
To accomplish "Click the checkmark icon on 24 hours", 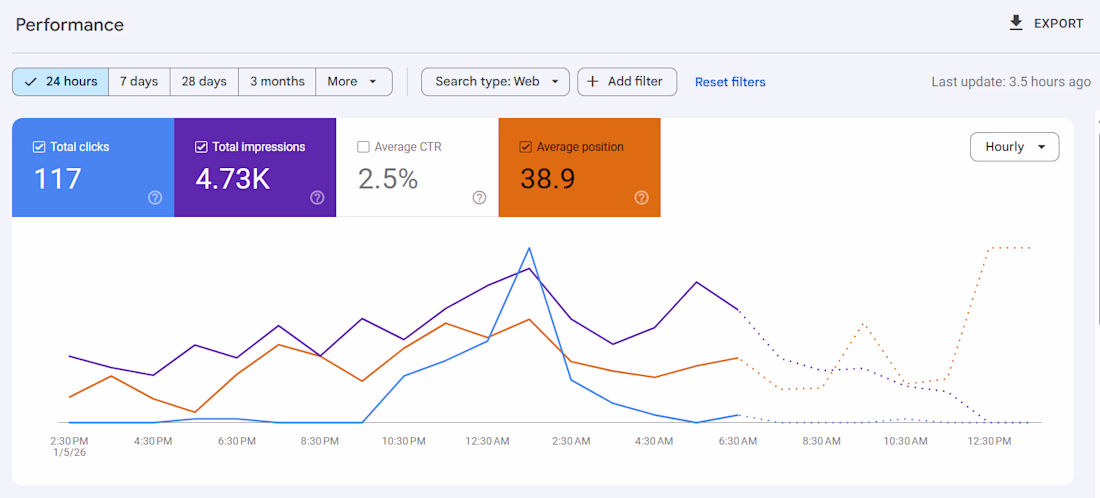I will click(31, 82).
